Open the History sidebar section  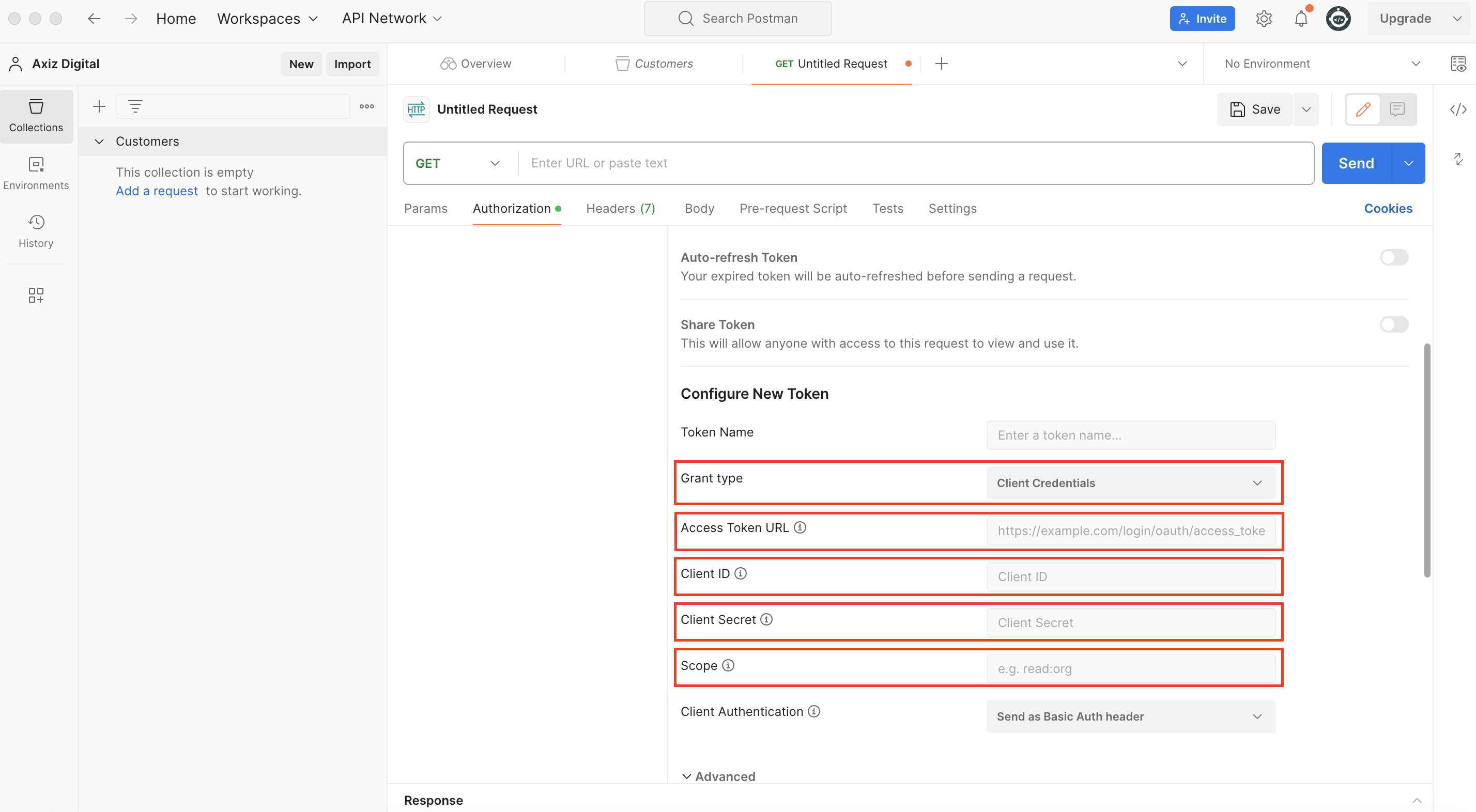[36, 231]
